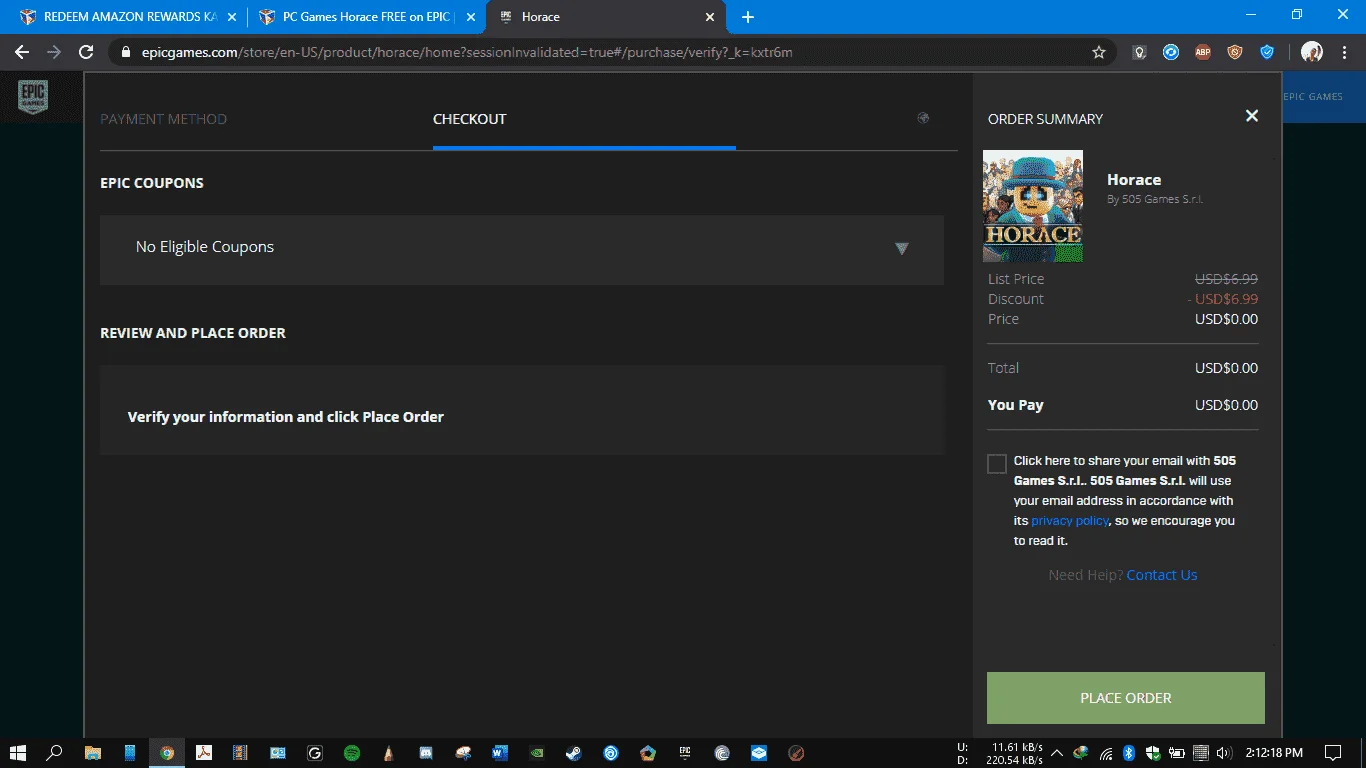Screen dimensions: 1366x768
Task: Launch Spotify from taskbar
Action: pyautogui.click(x=351, y=753)
